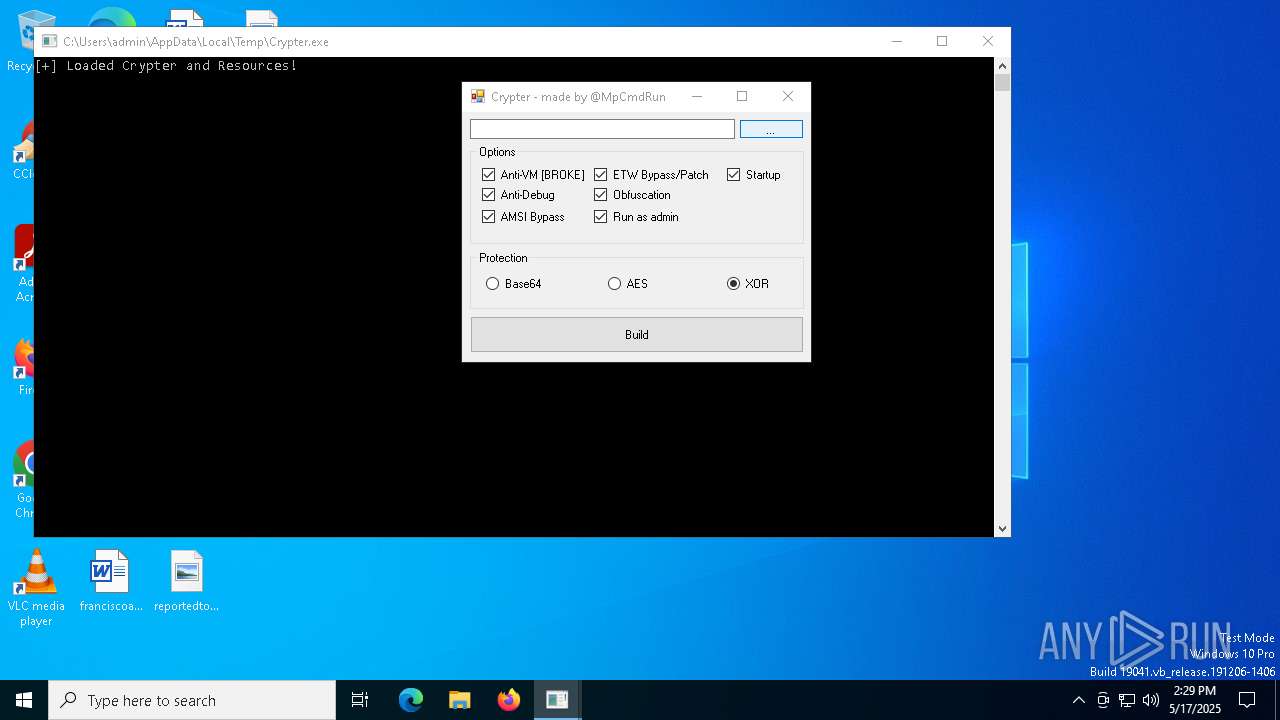1280x720 pixels.
Task: Click the taskbar search box
Action: point(192,700)
